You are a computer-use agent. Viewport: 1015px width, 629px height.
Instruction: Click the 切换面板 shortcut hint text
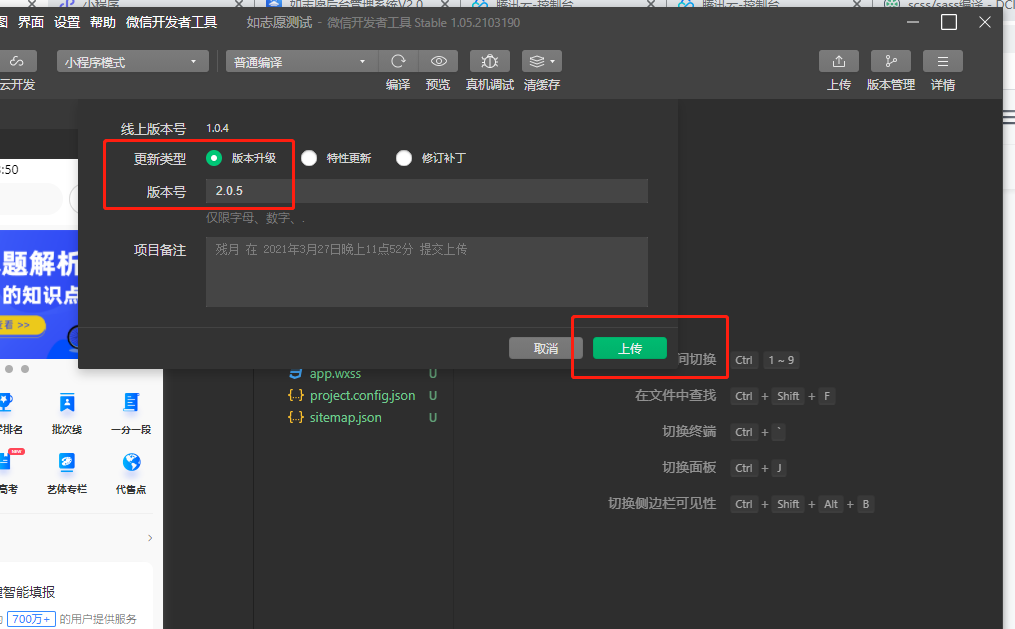pyautogui.click(x=689, y=467)
